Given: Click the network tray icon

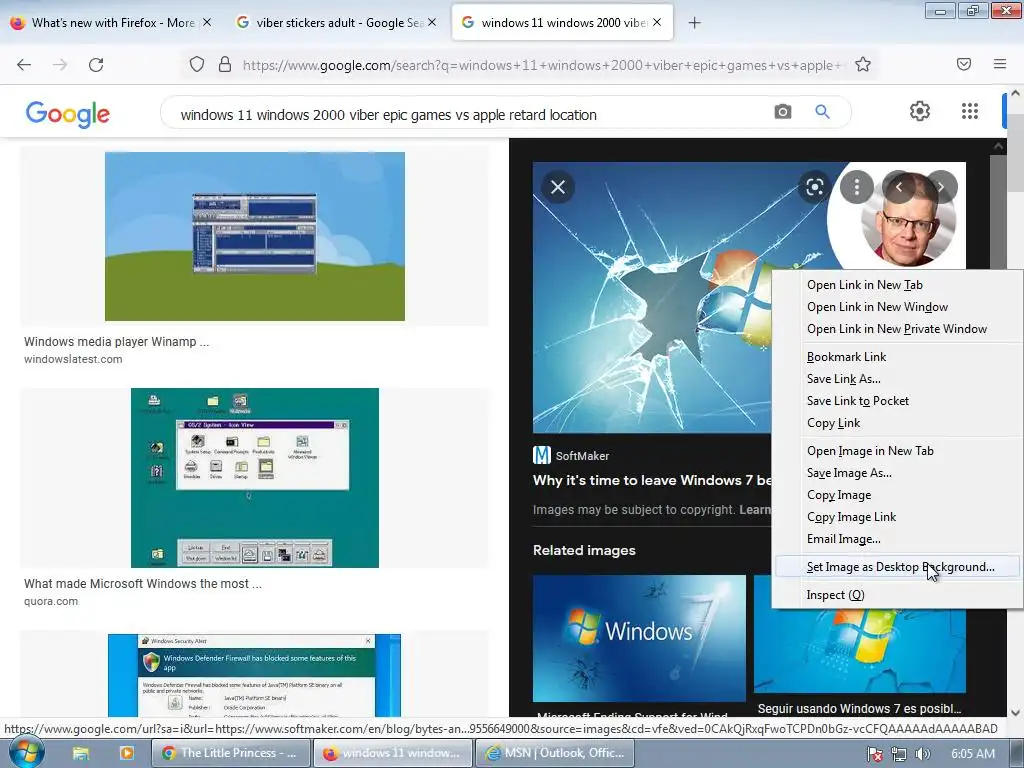Looking at the screenshot, I should point(899,754).
